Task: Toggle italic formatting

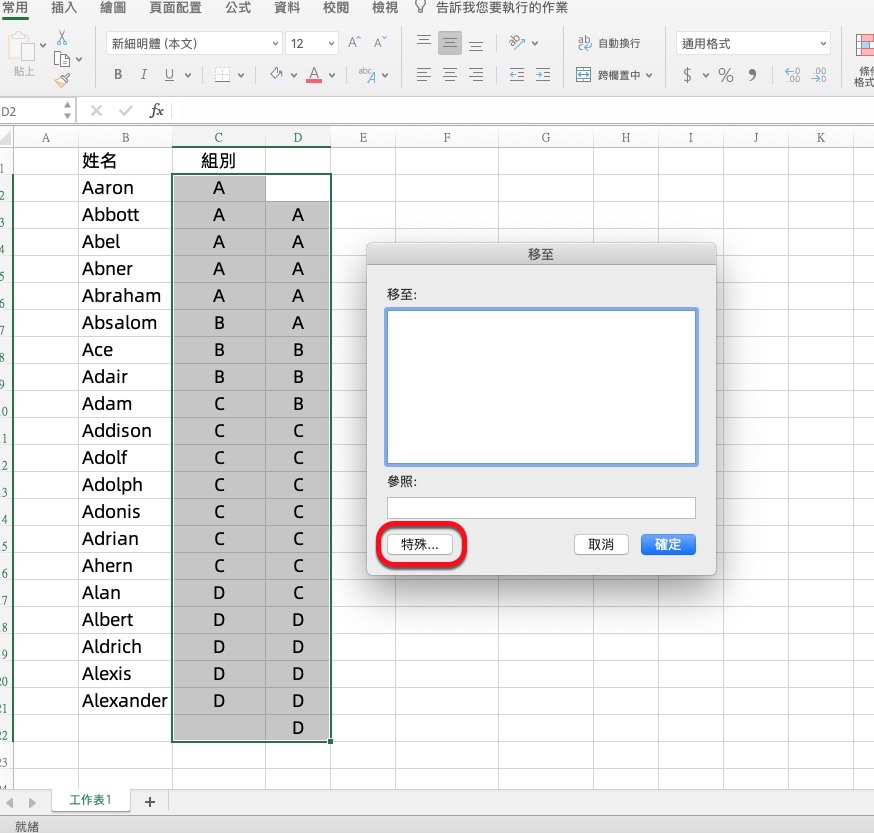Action: click(x=144, y=75)
